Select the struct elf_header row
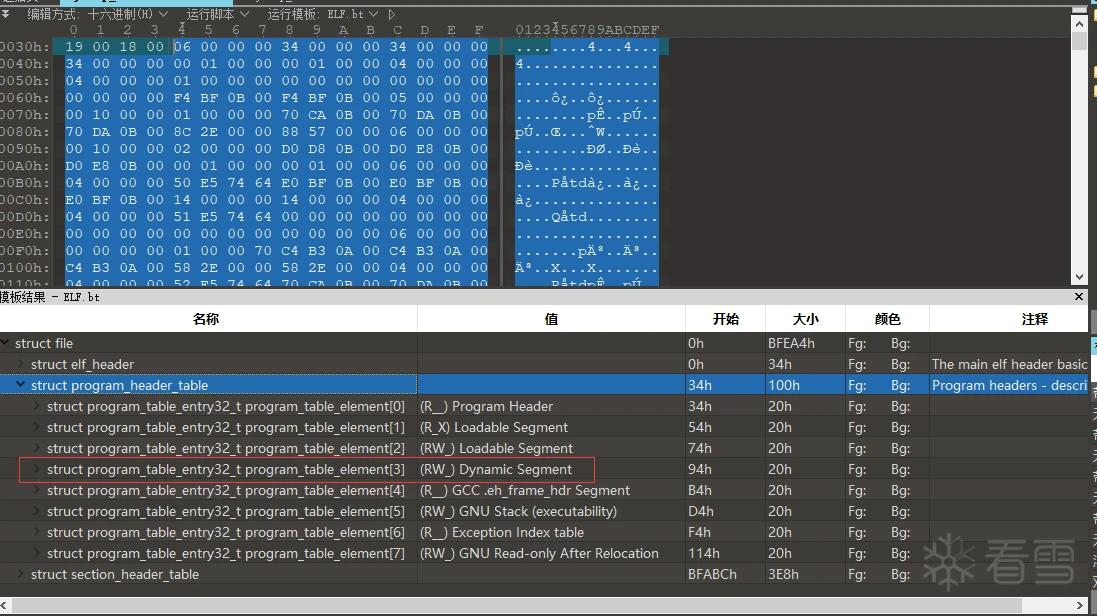The image size is (1097, 616). pos(544,364)
